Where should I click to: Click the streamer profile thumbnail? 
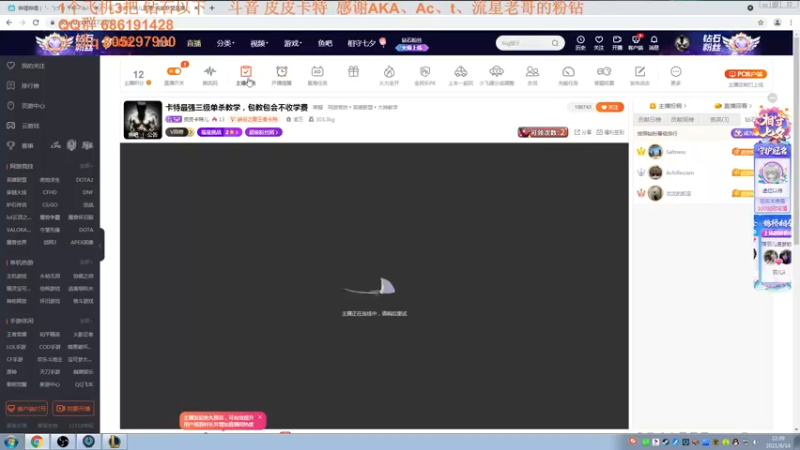pyautogui.click(x=143, y=120)
